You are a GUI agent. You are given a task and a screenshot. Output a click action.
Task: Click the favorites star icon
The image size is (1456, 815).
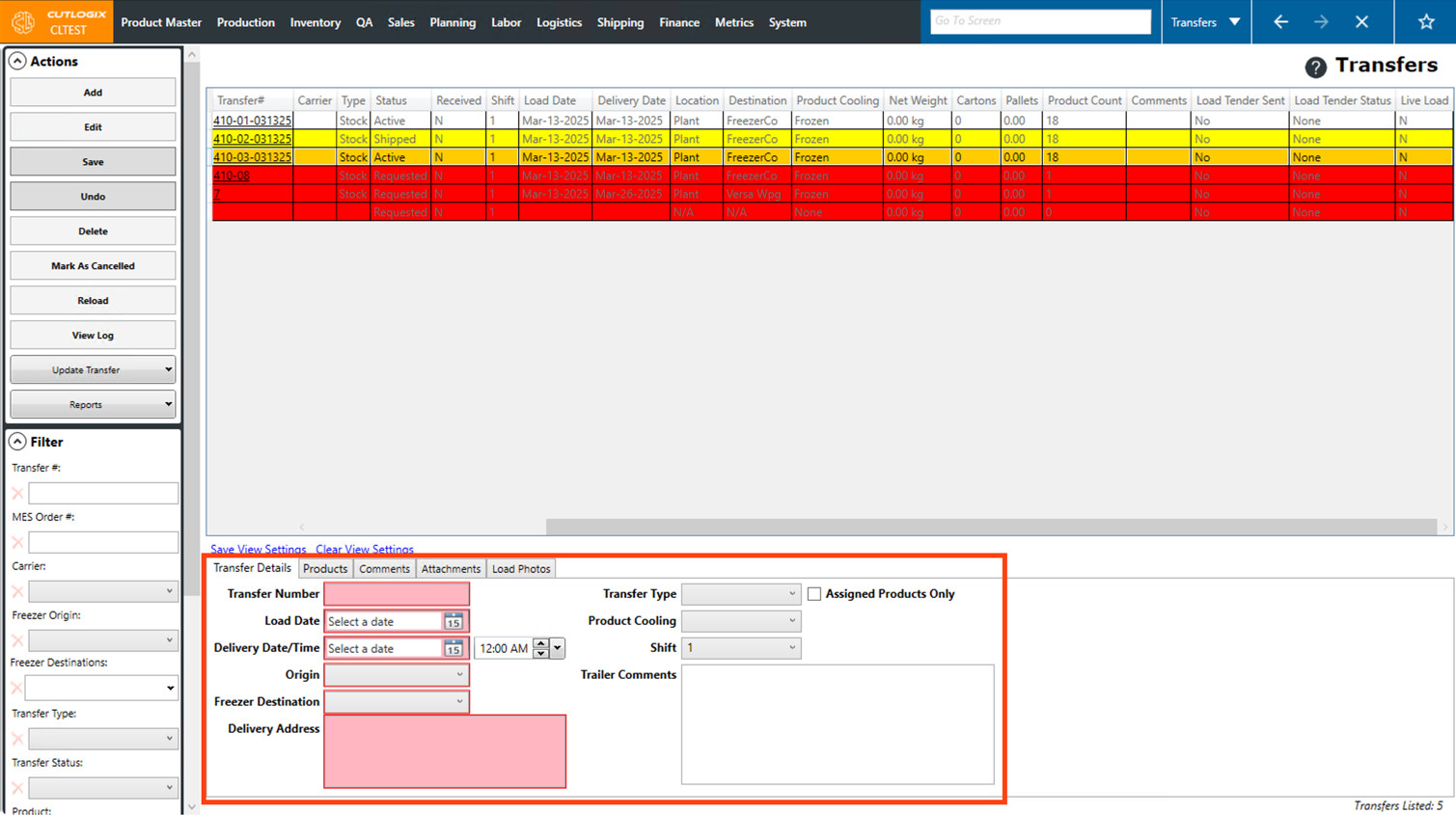(x=1425, y=22)
